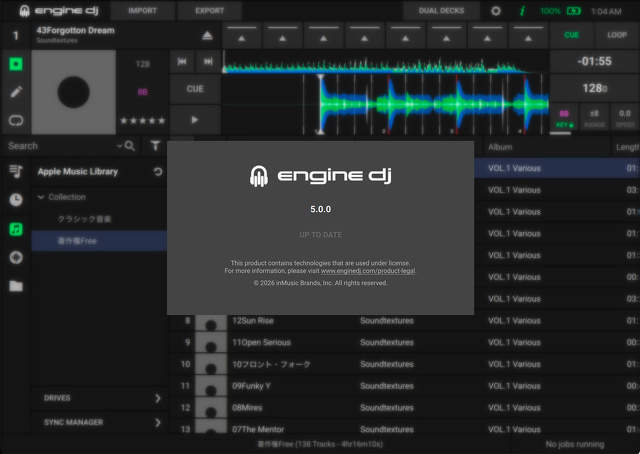Image resolution: width=640 pixels, height=454 pixels.
Task: Toggle the KEY lock button
Action: coord(564,118)
